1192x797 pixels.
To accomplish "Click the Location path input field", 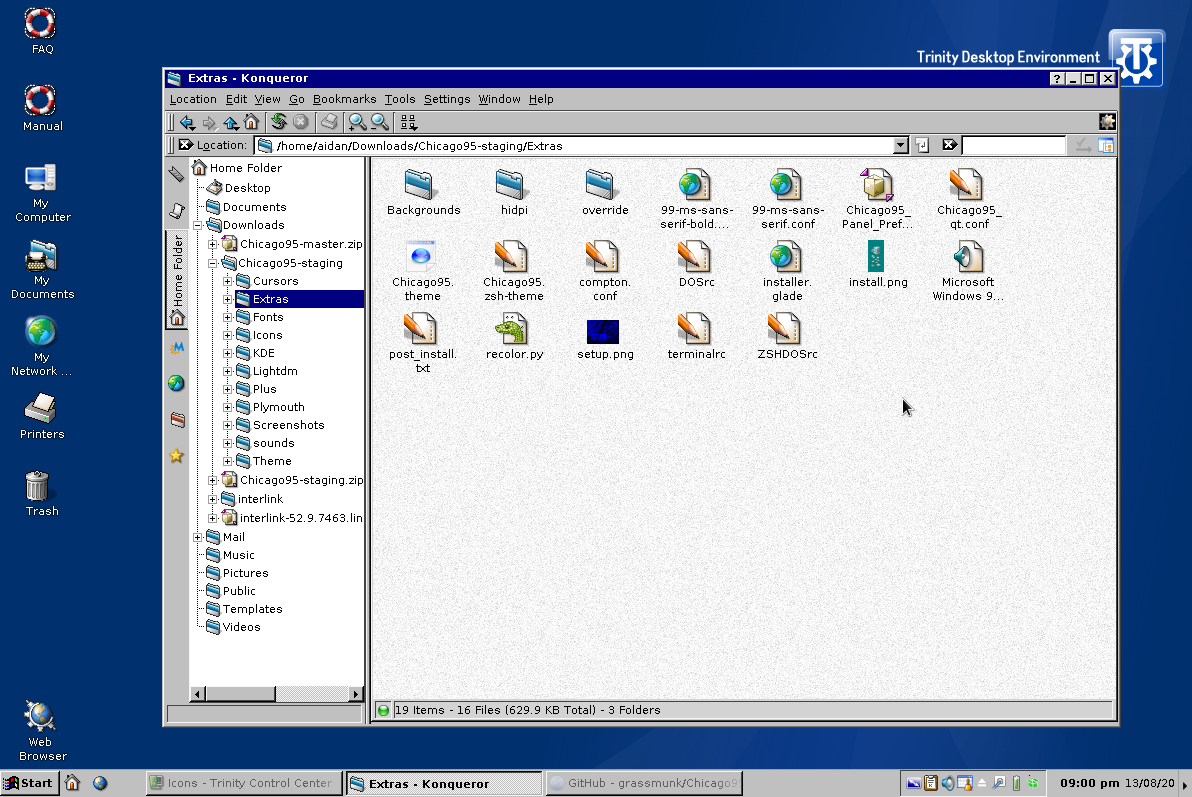I will point(574,145).
